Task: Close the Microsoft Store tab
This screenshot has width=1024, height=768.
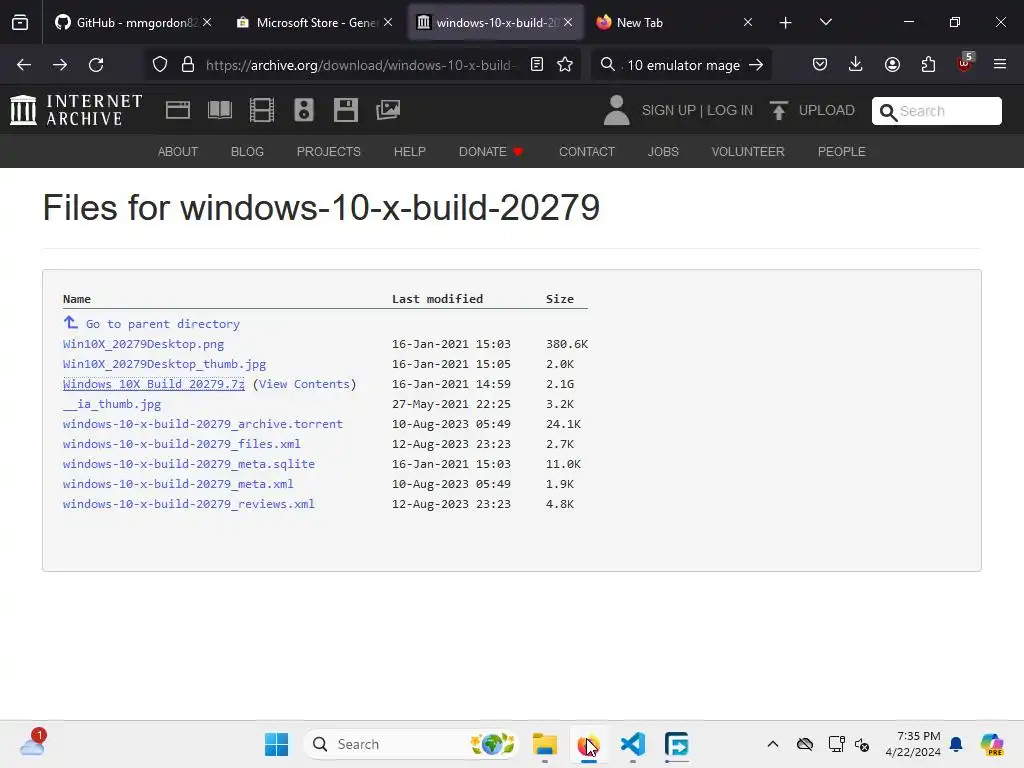Action: 388,22
